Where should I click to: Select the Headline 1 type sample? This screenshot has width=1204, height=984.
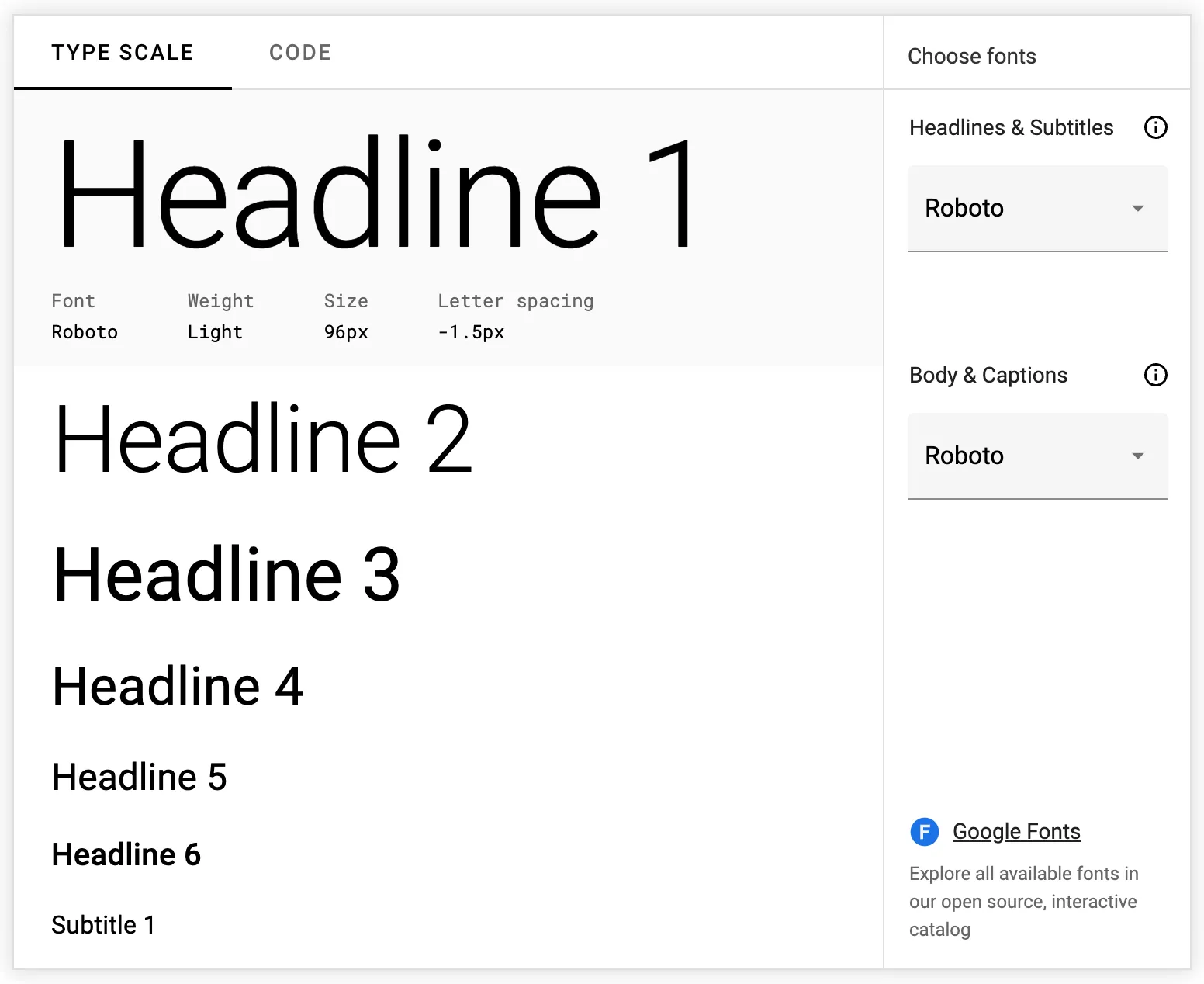coord(377,193)
